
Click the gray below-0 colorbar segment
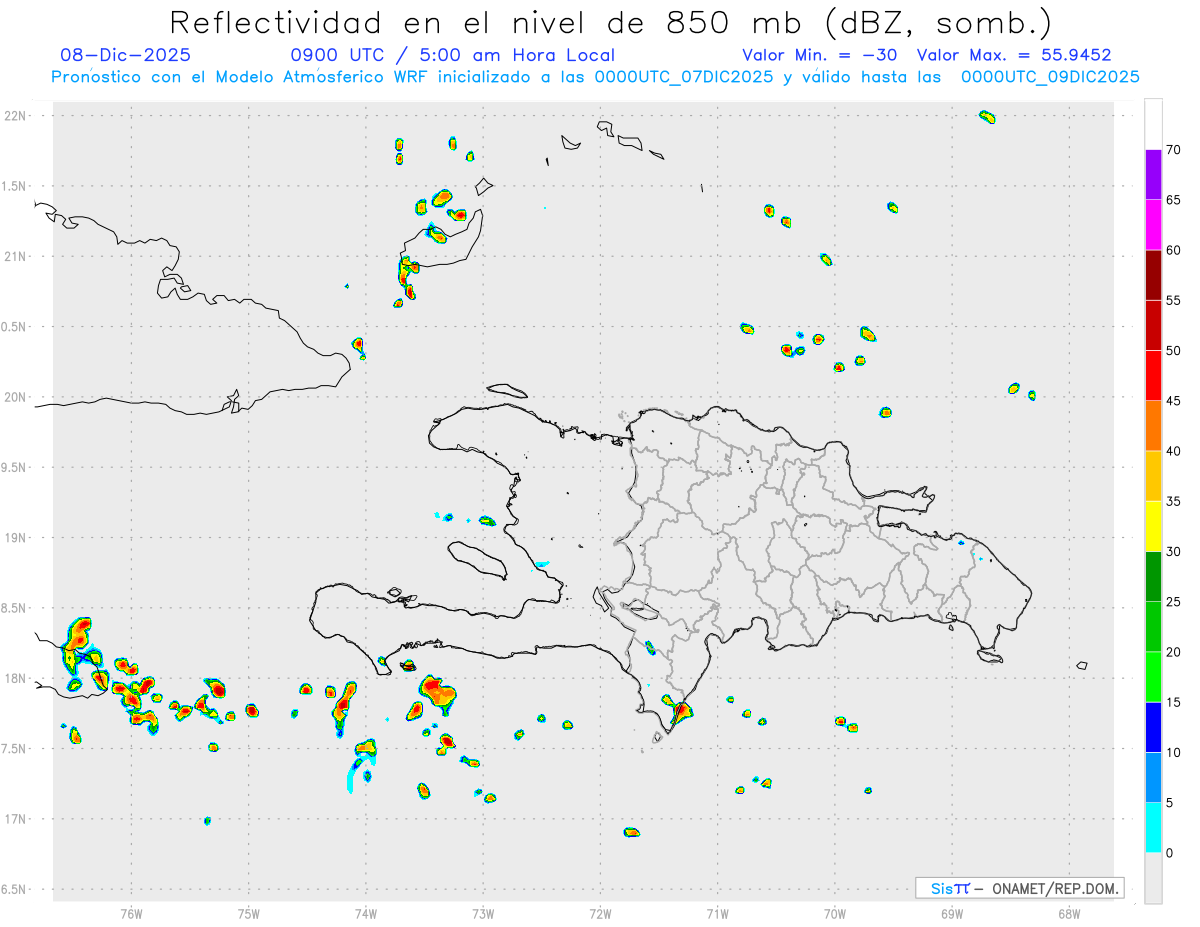[x=1153, y=878]
